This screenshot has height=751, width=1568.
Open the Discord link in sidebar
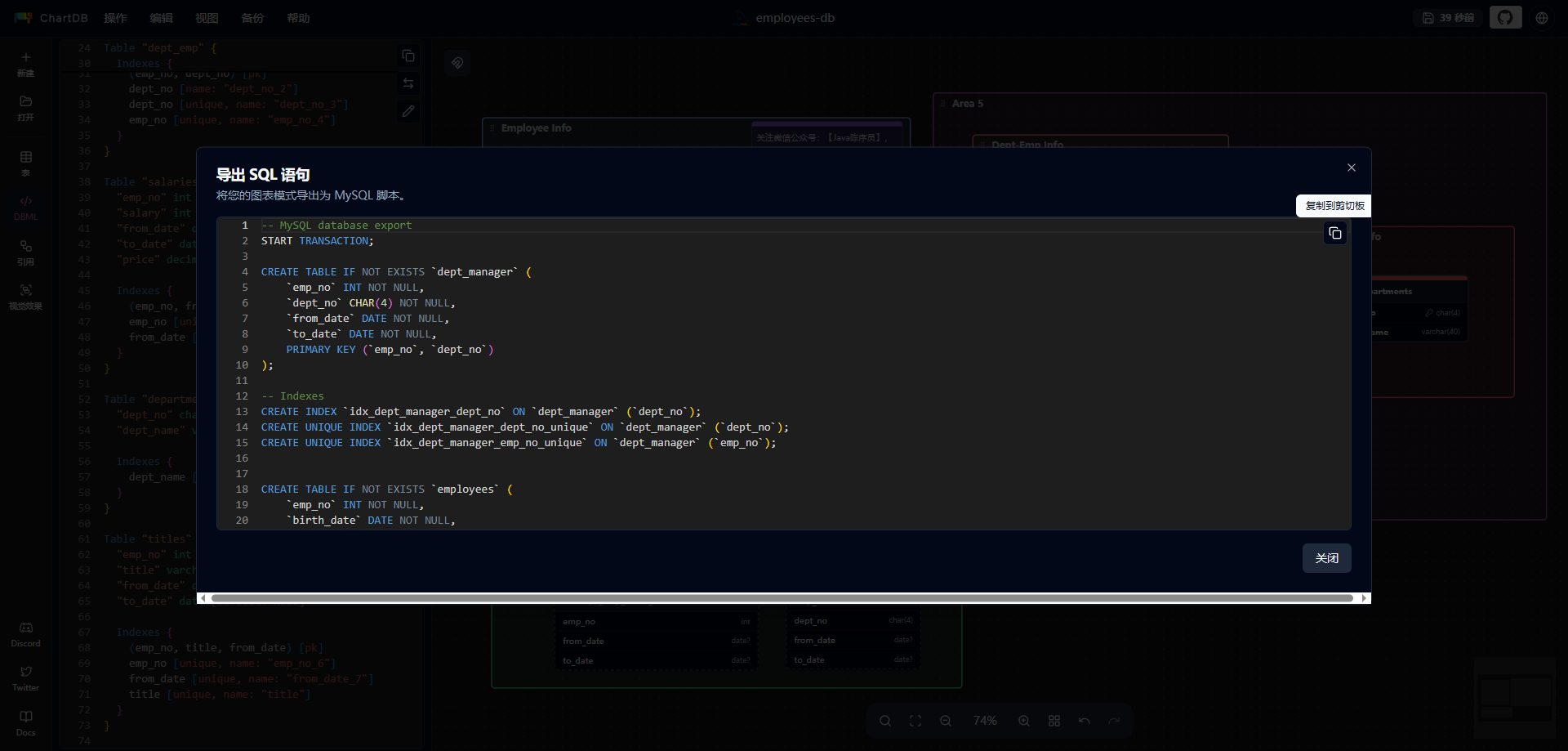click(26, 633)
